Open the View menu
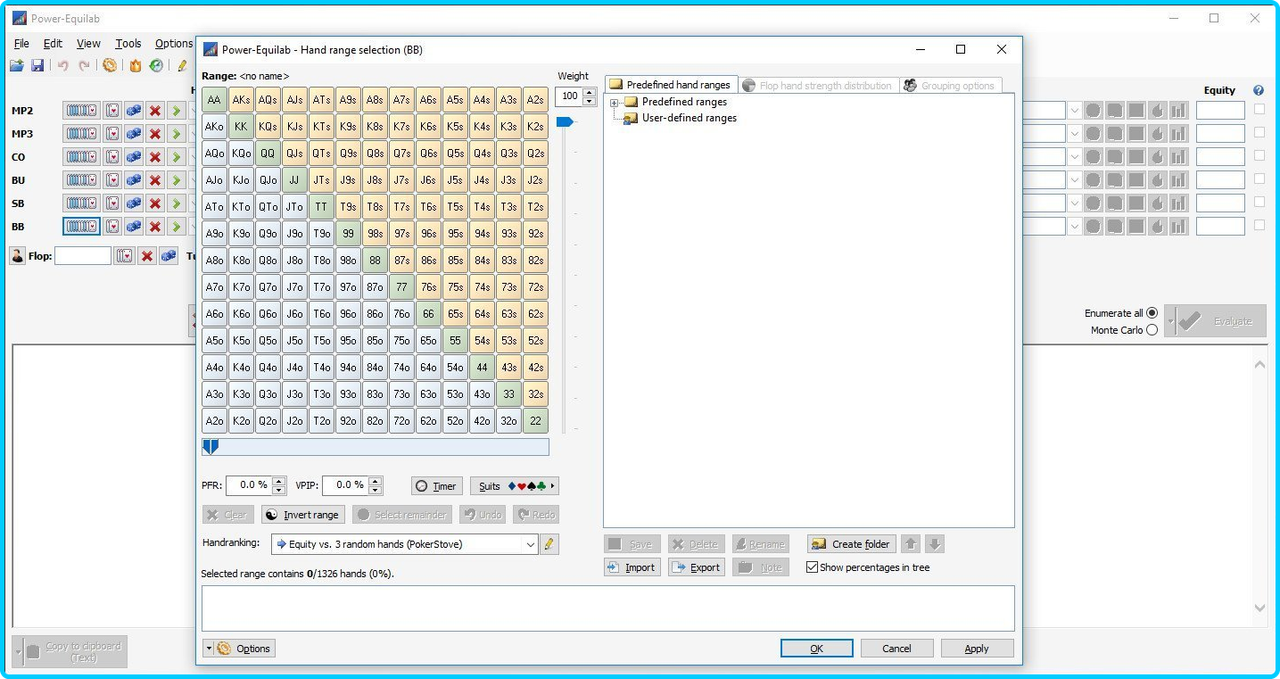Viewport: 1280px width, 679px height. (88, 44)
